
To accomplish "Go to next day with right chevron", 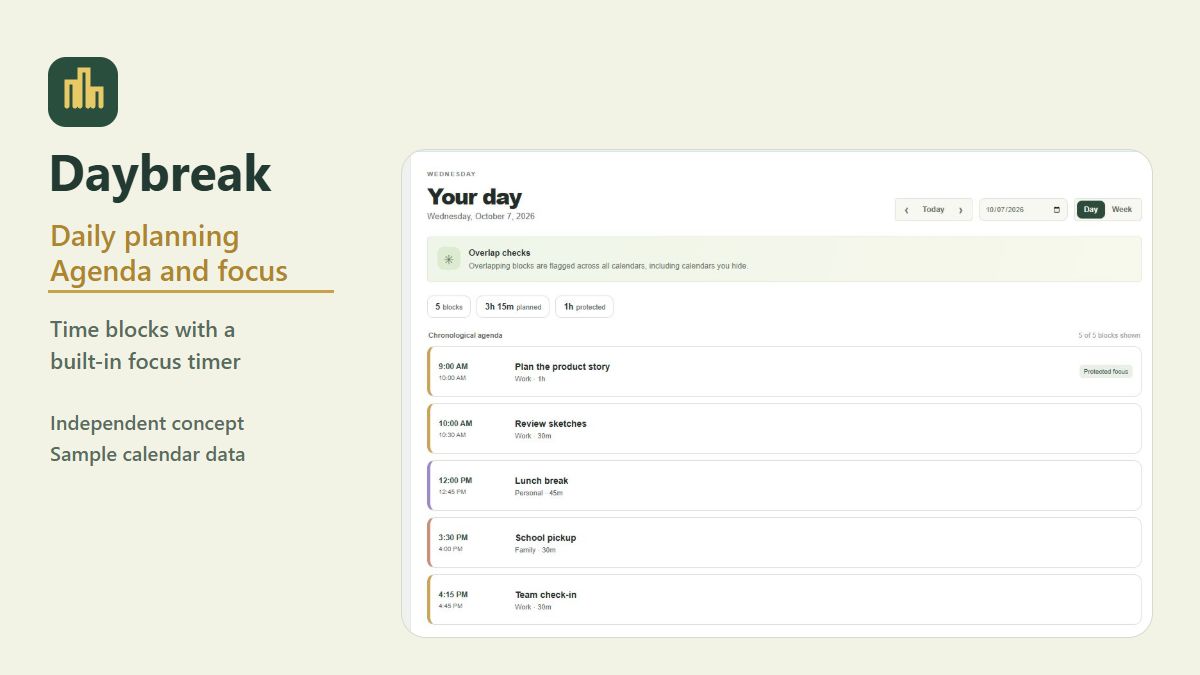I will pyautogui.click(x=961, y=210).
